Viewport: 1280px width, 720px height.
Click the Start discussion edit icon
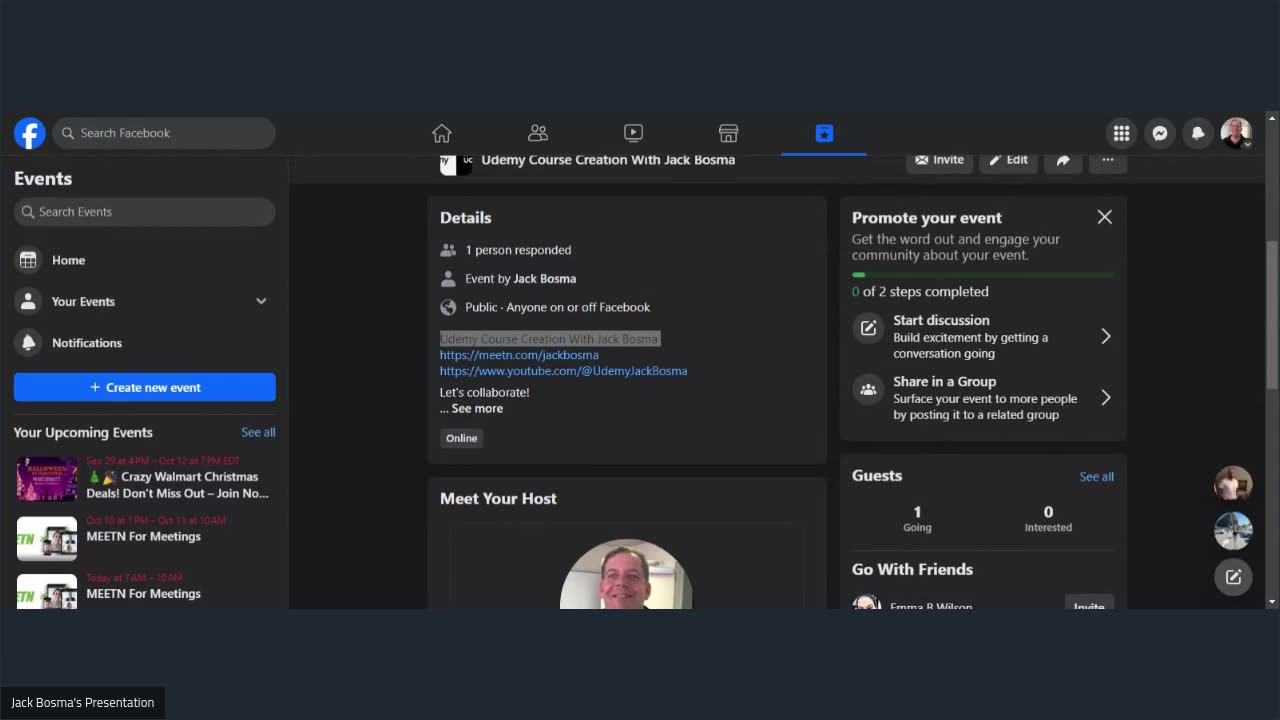pyautogui.click(x=869, y=328)
